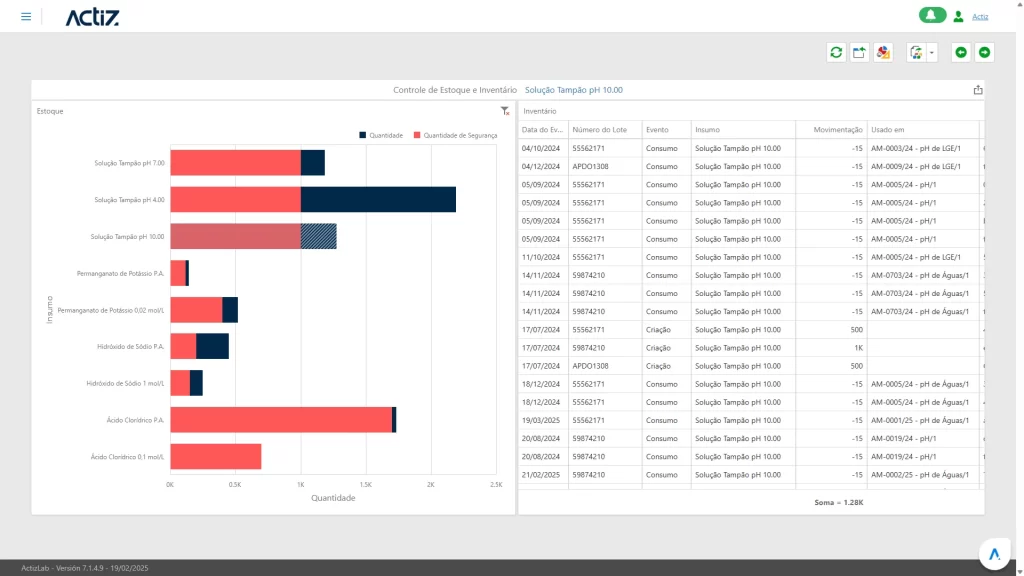The width and height of the screenshot is (1024, 576).
Task: Click the green notification bell
Action: click(932, 16)
